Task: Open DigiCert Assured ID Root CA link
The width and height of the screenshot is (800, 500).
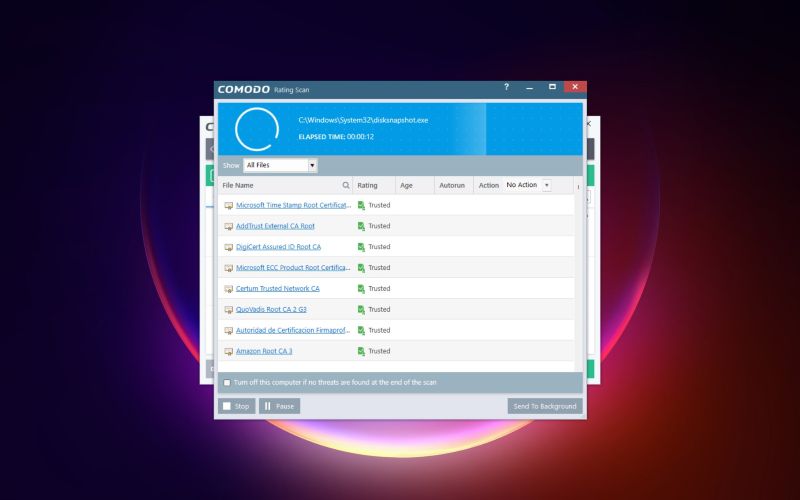Action: coord(278,247)
